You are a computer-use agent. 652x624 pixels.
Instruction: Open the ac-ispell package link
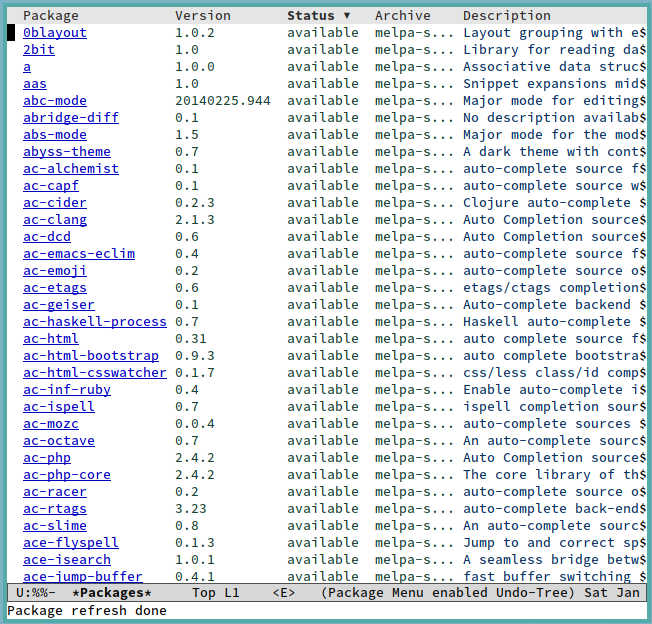coord(59,407)
